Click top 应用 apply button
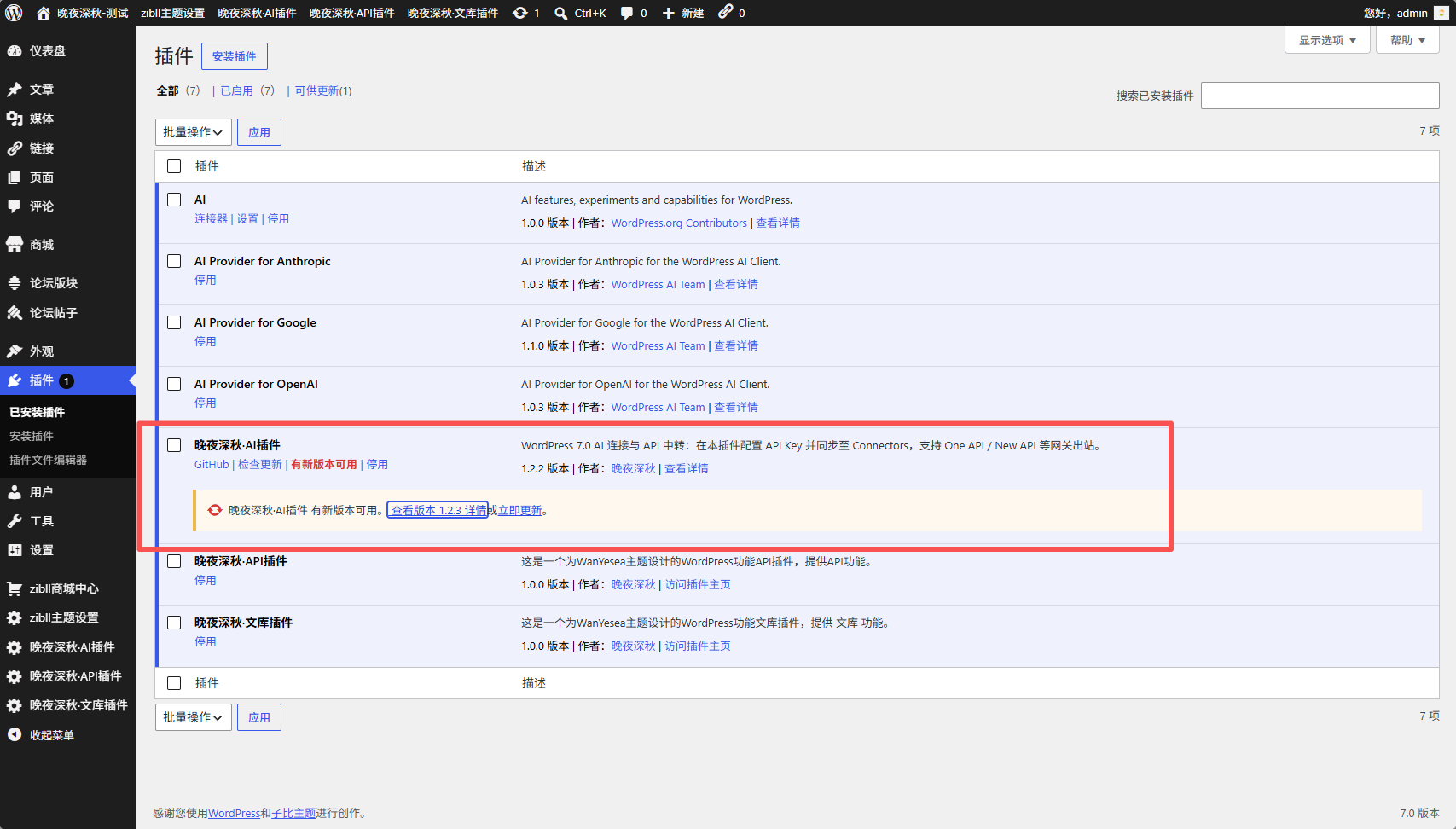Viewport: 1456px width, 829px height. (x=259, y=132)
